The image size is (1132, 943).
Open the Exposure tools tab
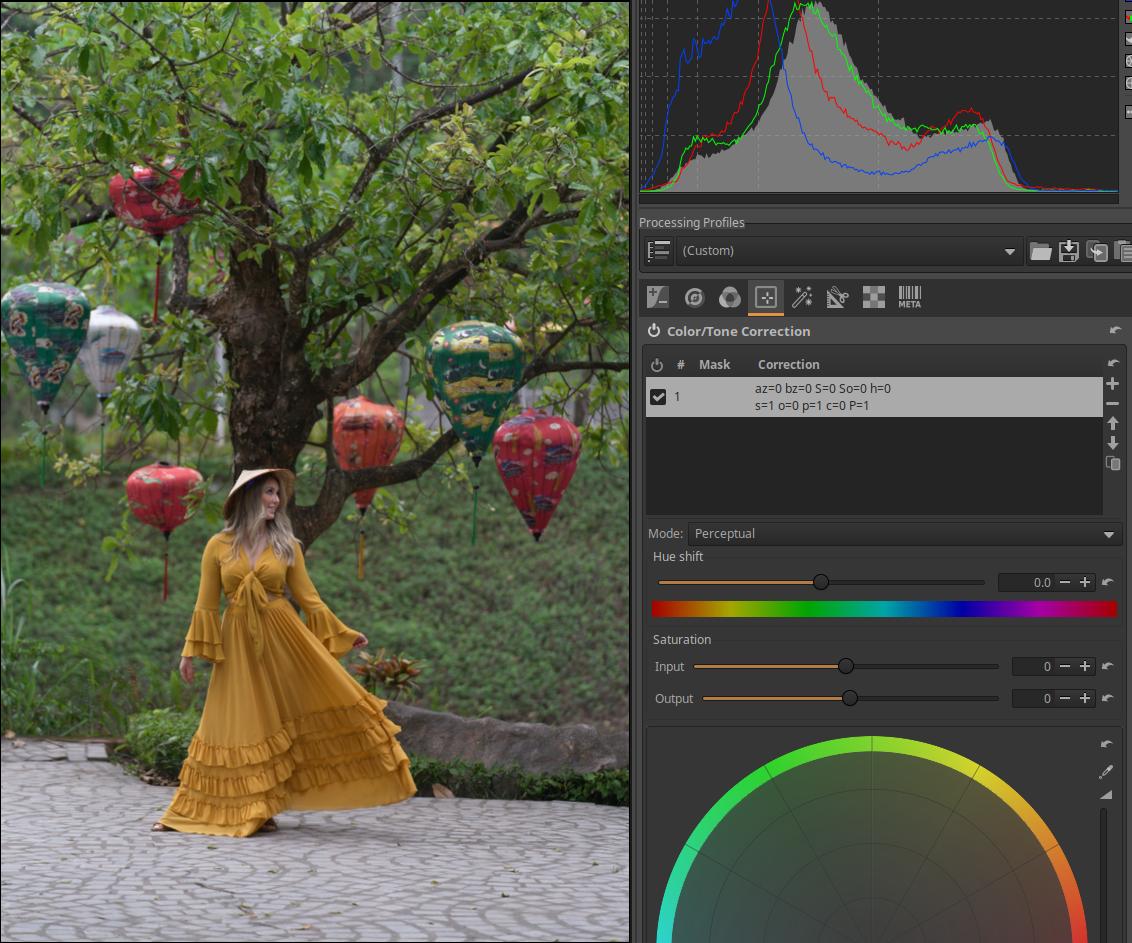pos(658,297)
